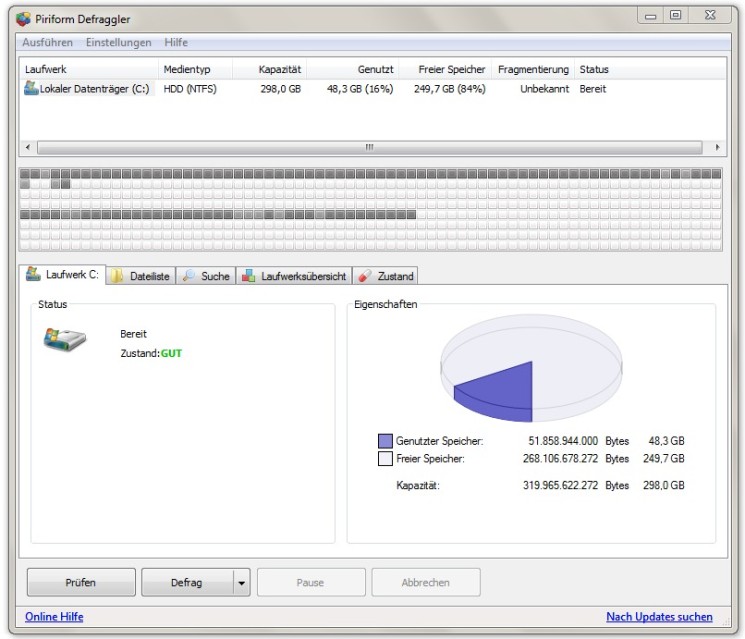Click the folder icon on Dateiliste tab
Image resolution: width=745 pixels, height=639 pixels.
117,276
